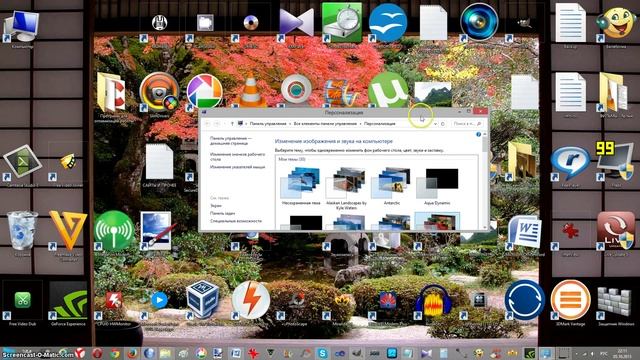Image resolution: width=640 pixels, height=360 pixels.
Task: Refresh the Personalization address bar
Action: tap(443, 124)
